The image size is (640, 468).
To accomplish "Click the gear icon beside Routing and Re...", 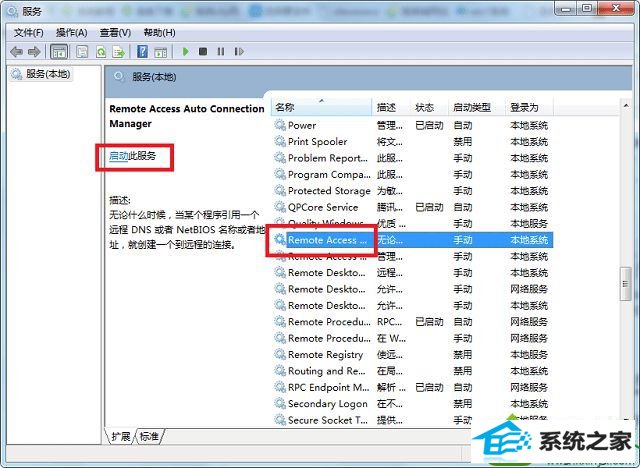I will click(280, 370).
